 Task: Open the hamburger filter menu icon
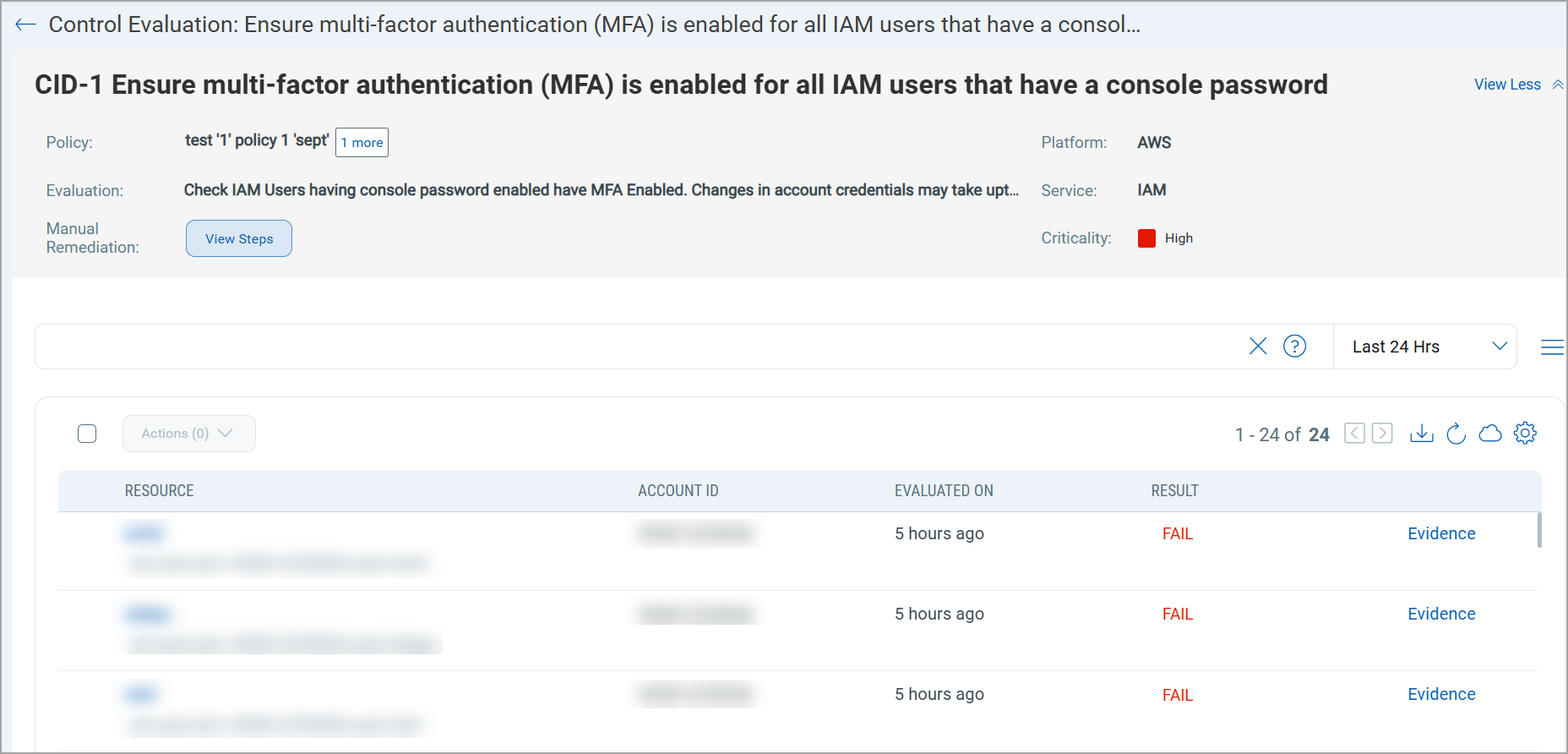pos(1552,347)
